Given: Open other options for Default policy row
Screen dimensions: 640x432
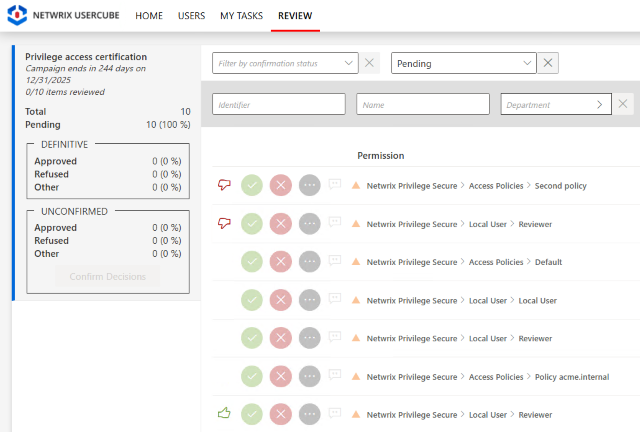Looking at the screenshot, I should (x=309, y=262).
